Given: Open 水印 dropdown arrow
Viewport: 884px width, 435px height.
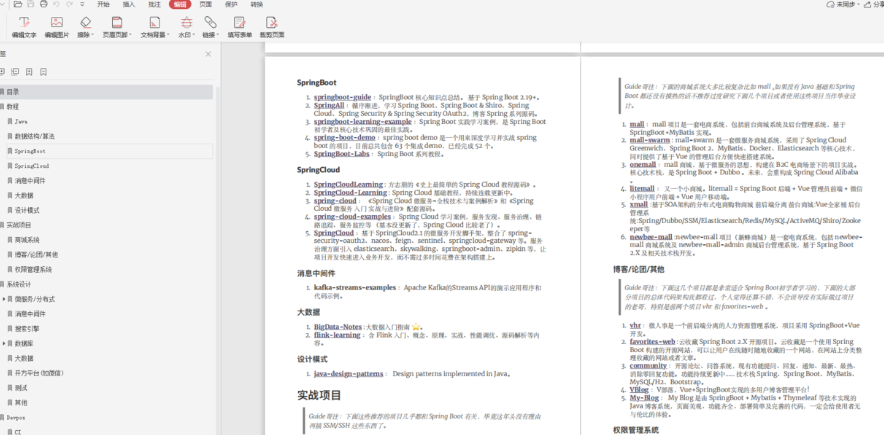Looking at the screenshot, I should click(x=194, y=34).
